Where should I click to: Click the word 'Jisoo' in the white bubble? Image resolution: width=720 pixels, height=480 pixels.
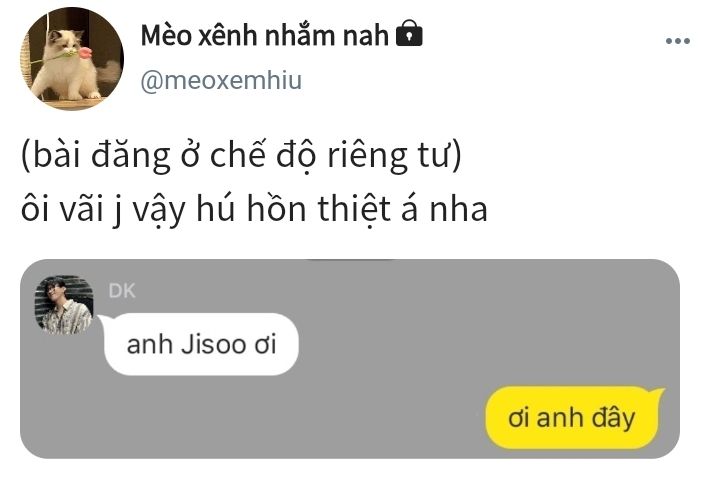(x=214, y=344)
